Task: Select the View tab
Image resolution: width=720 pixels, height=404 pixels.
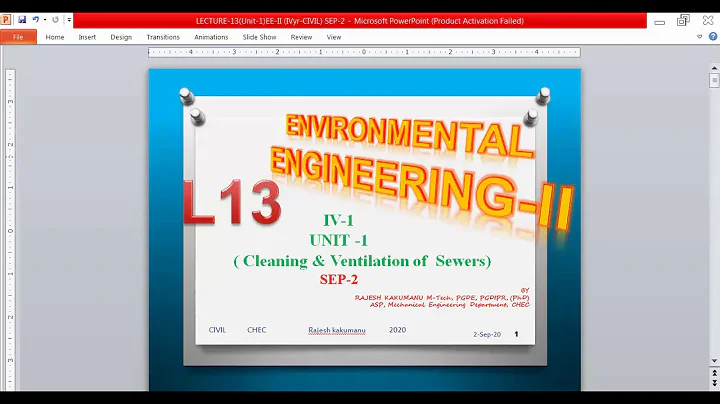Action: tap(334, 37)
